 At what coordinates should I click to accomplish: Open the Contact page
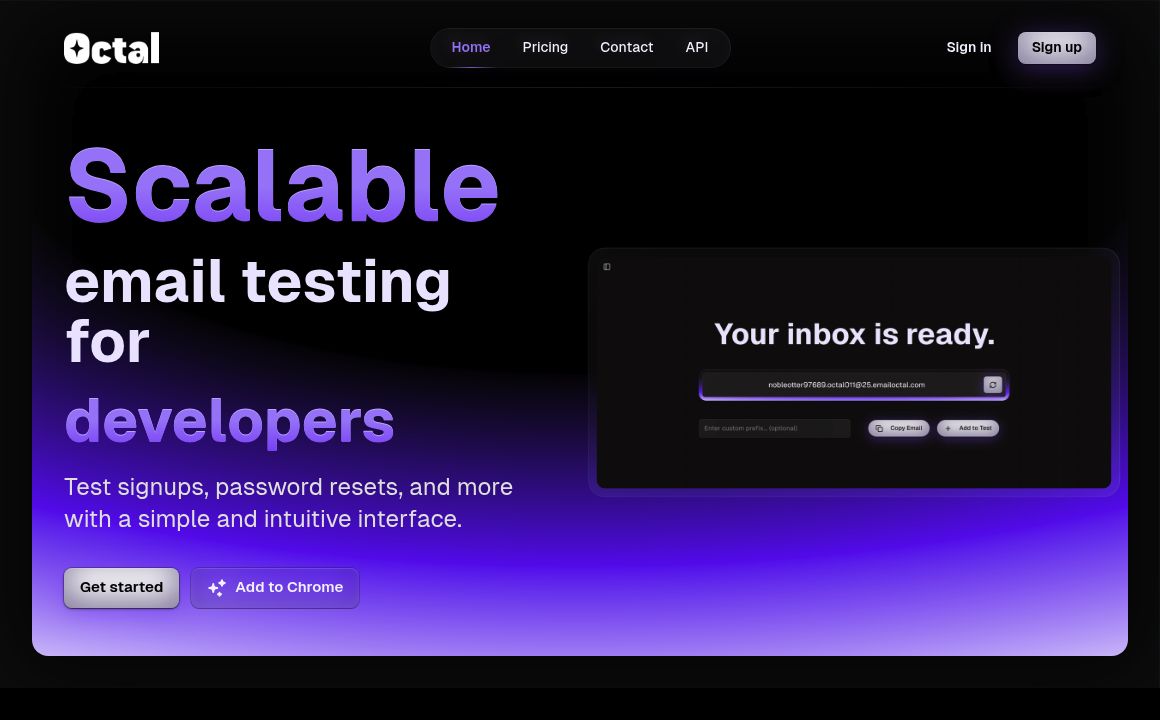pyautogui.click(x=626, y=47)
